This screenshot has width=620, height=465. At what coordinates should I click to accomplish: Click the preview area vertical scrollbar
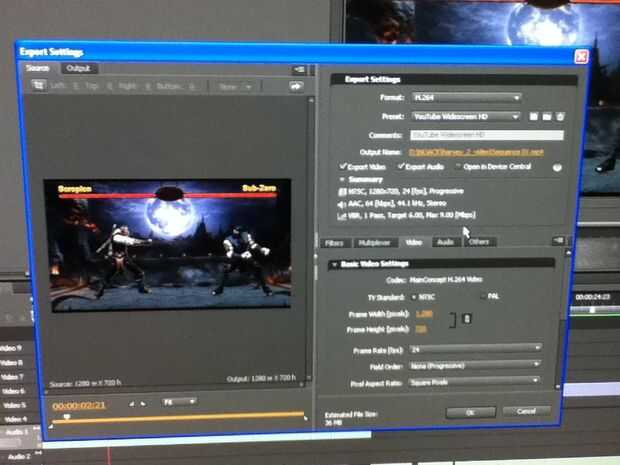(311, 239)
